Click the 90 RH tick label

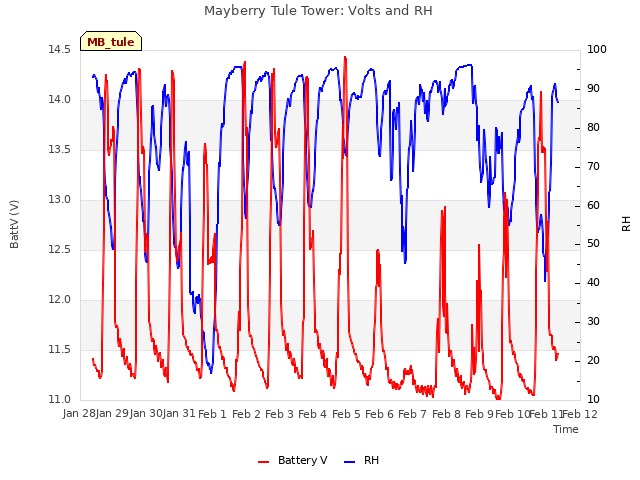593,89
